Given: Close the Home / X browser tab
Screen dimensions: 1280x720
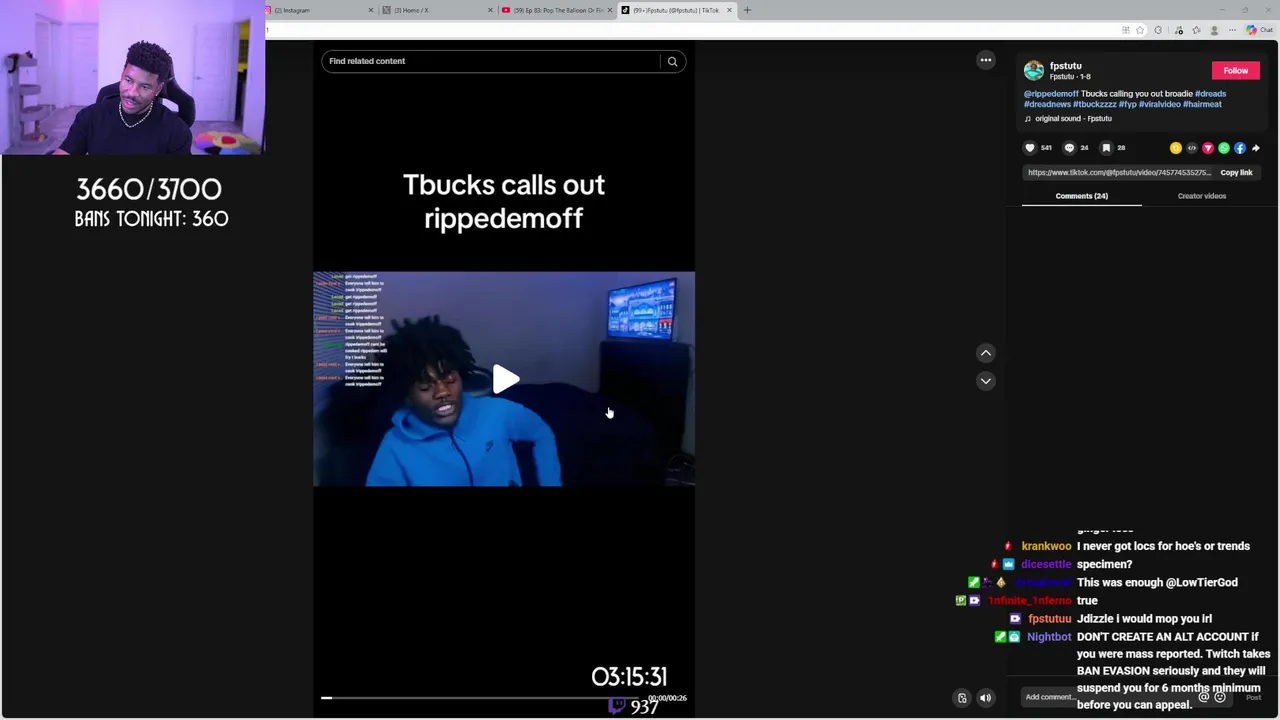Looking at the screenshot, I should [490, 10].
